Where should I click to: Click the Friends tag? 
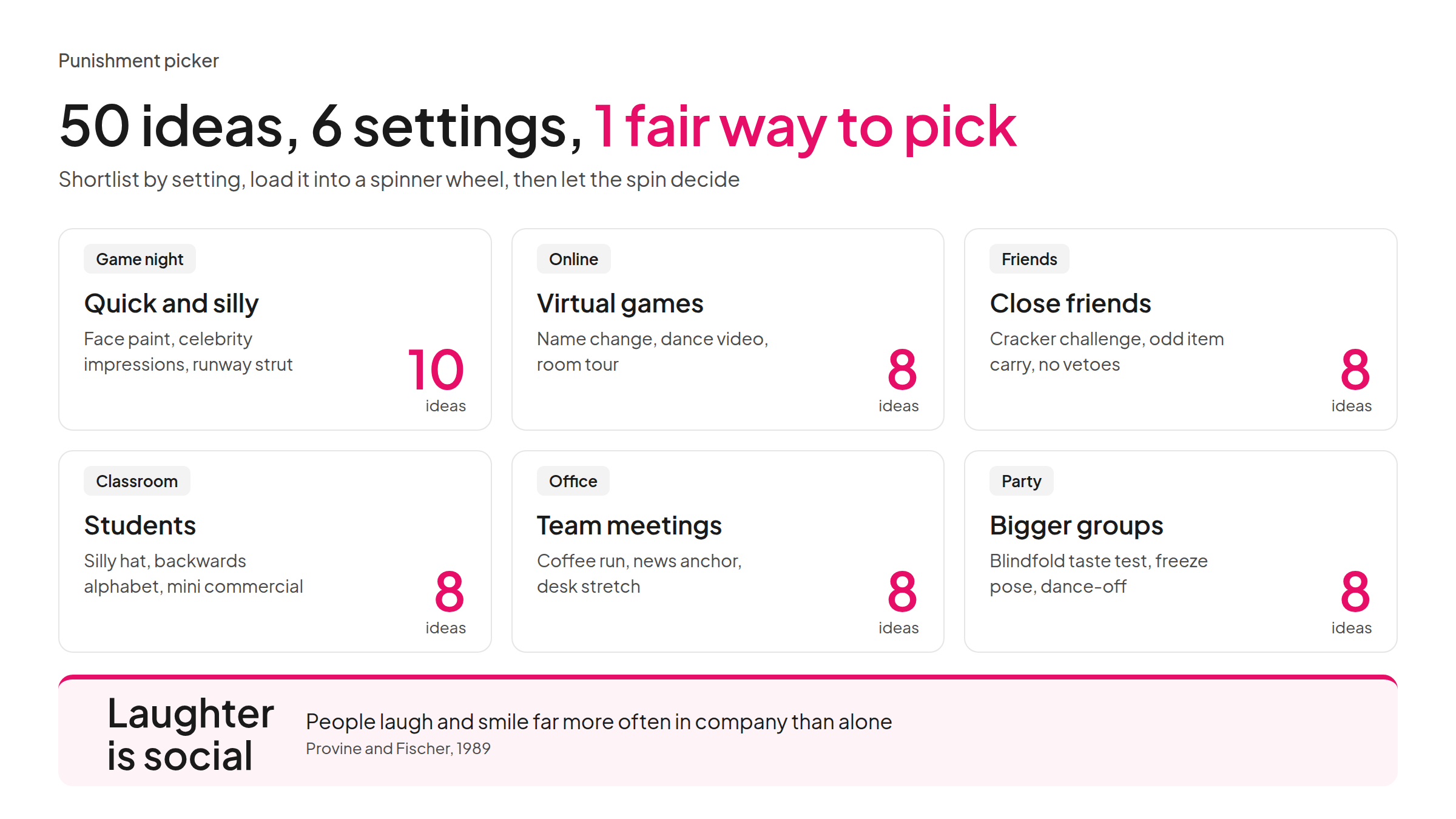coord(1029,259)
